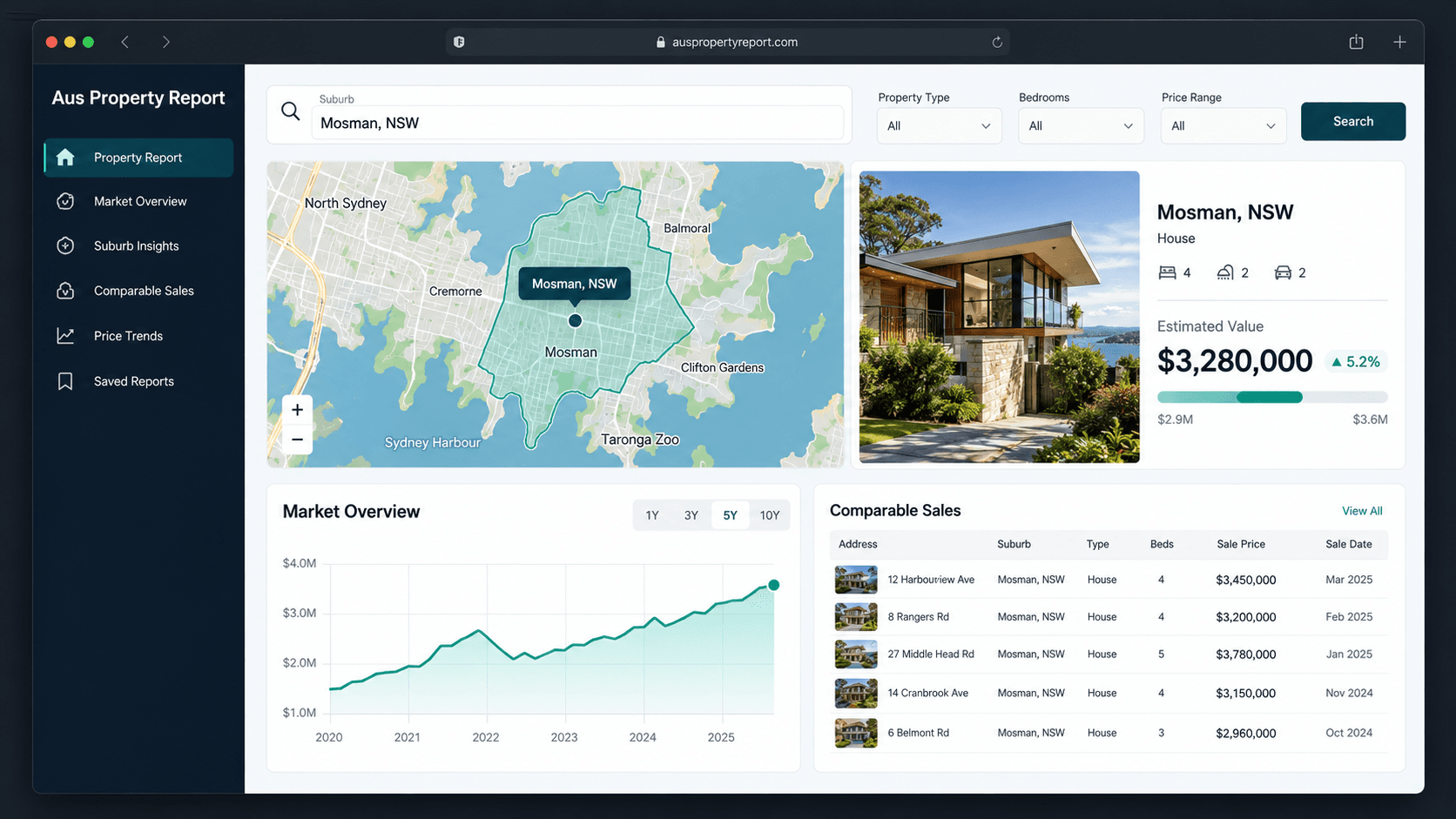Click the Suburb Insights sidebar icon
The image size is (1456, 819).
coord(65,245)
